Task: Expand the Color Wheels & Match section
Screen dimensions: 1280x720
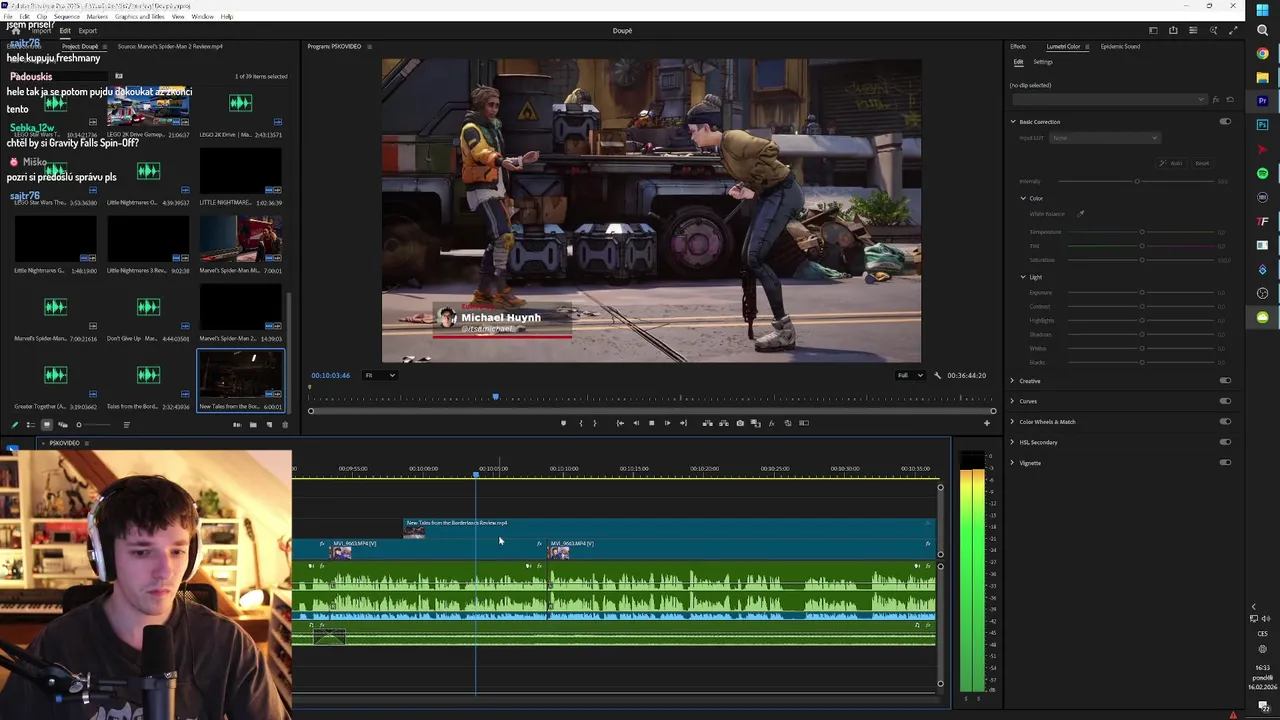Action: [1012, 422]
